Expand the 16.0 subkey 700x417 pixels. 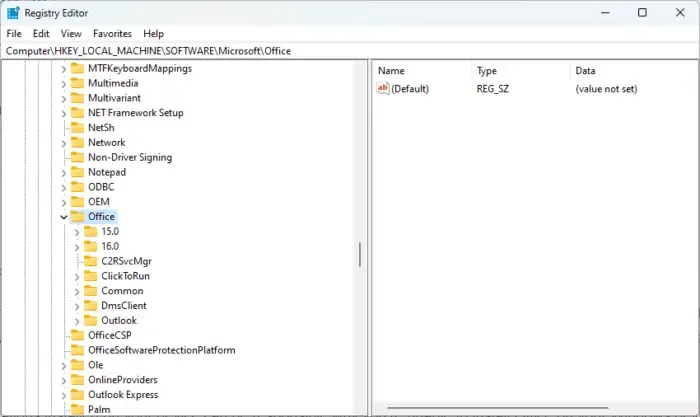click(78, 246)
